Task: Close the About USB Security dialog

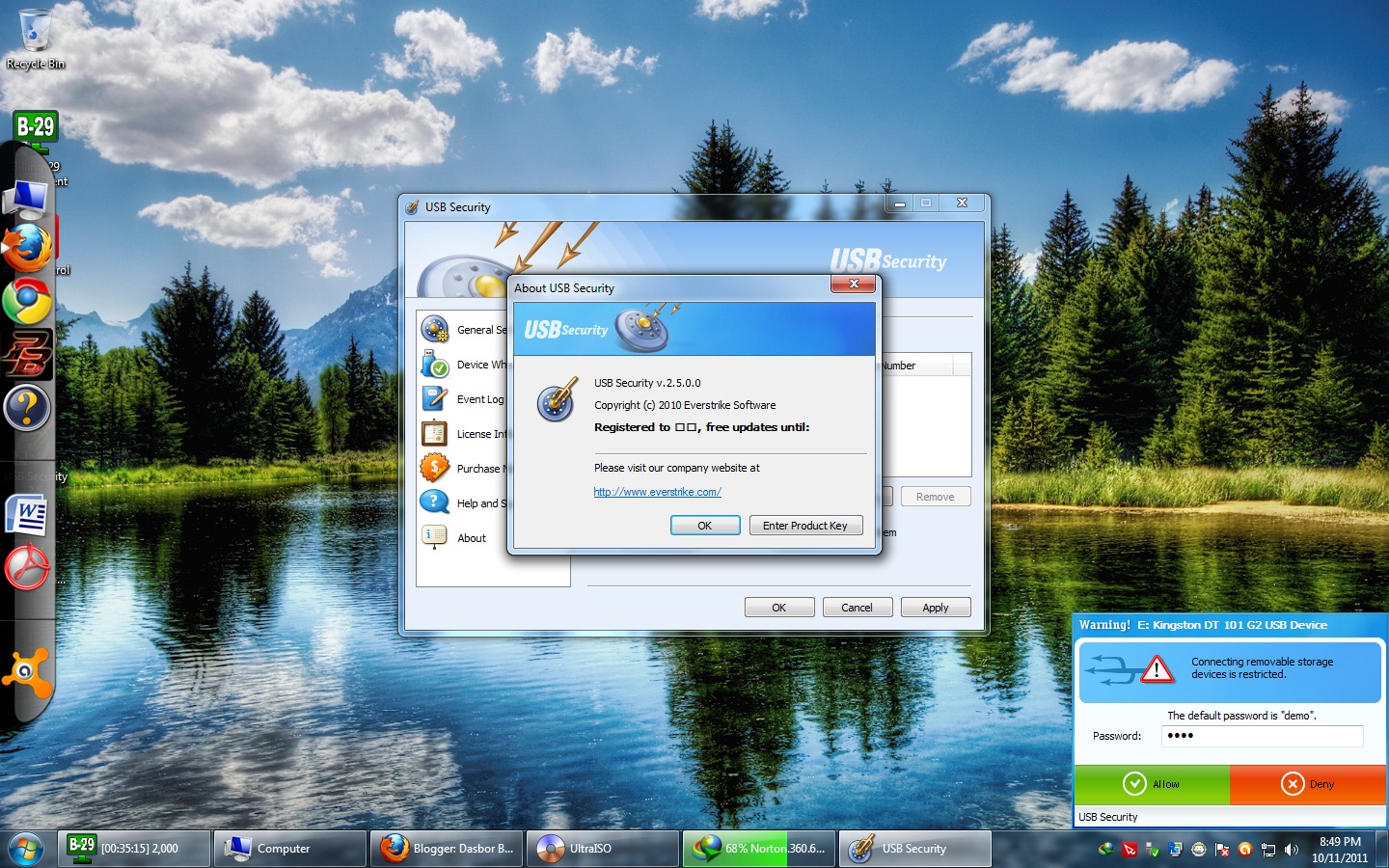Action: 854,284
